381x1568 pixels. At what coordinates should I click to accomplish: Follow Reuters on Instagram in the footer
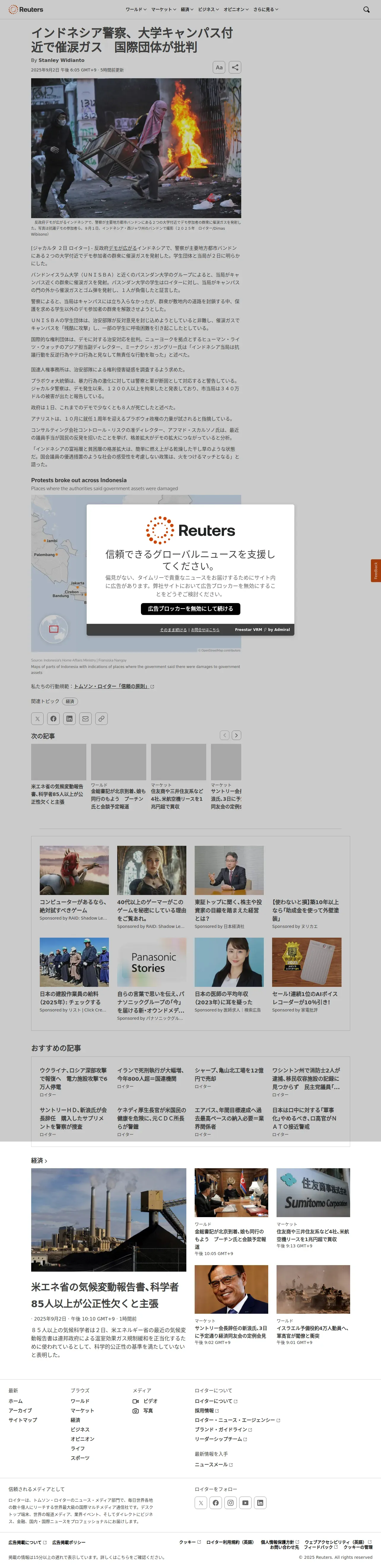click(231, 1503)
